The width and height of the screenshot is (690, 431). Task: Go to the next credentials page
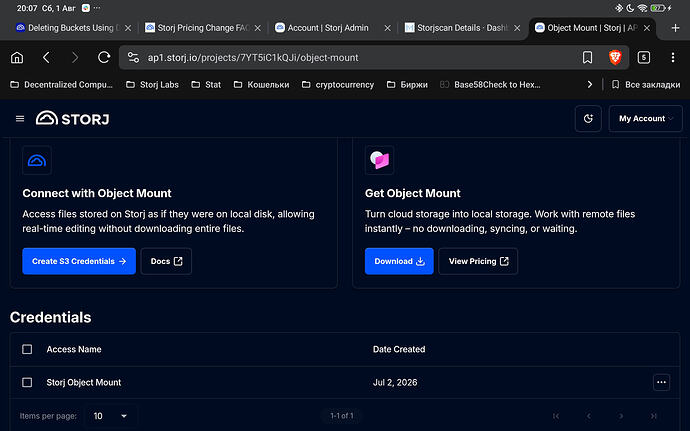point(621,416)
